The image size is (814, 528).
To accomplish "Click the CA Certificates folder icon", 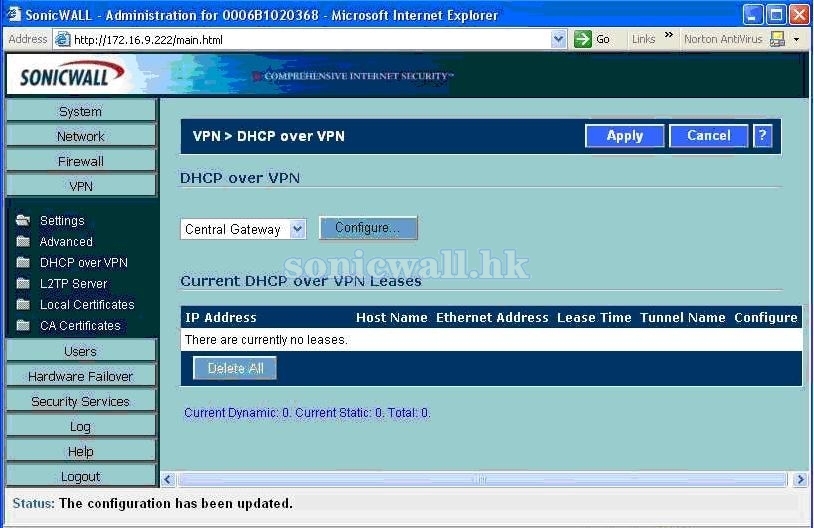I will pyautogui.click(x=23, y=326).
